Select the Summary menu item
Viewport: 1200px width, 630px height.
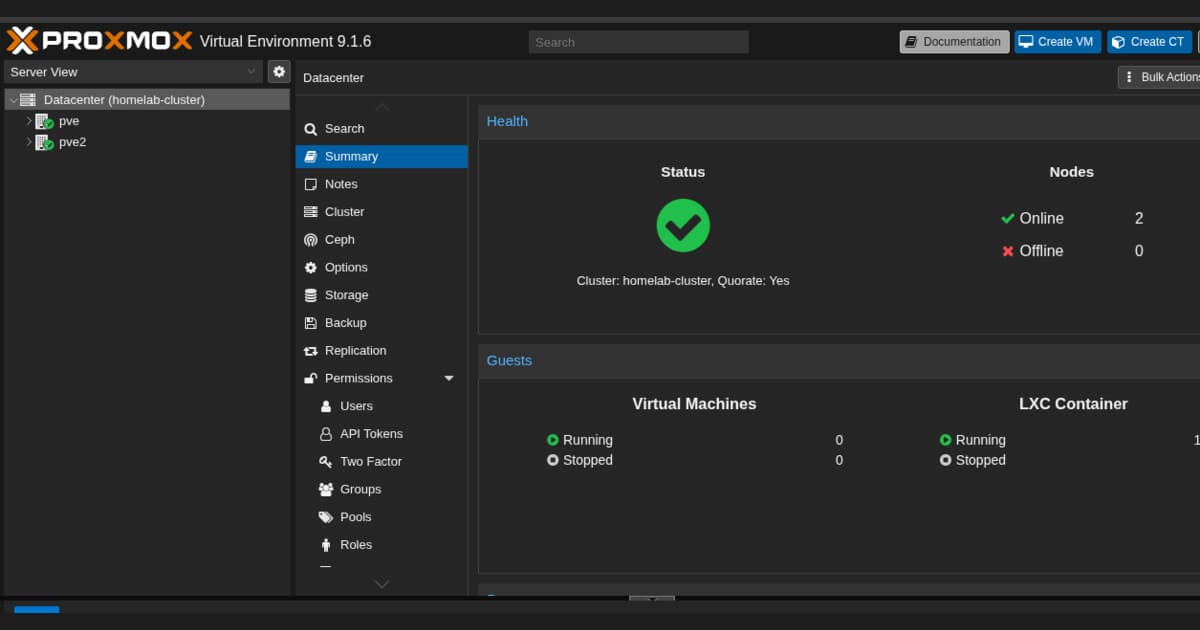click(350, 156)
